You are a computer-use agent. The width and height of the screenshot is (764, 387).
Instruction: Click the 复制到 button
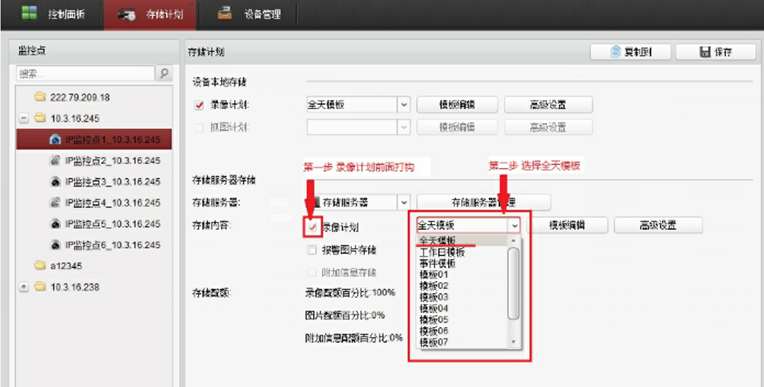(x=630, y=52)
